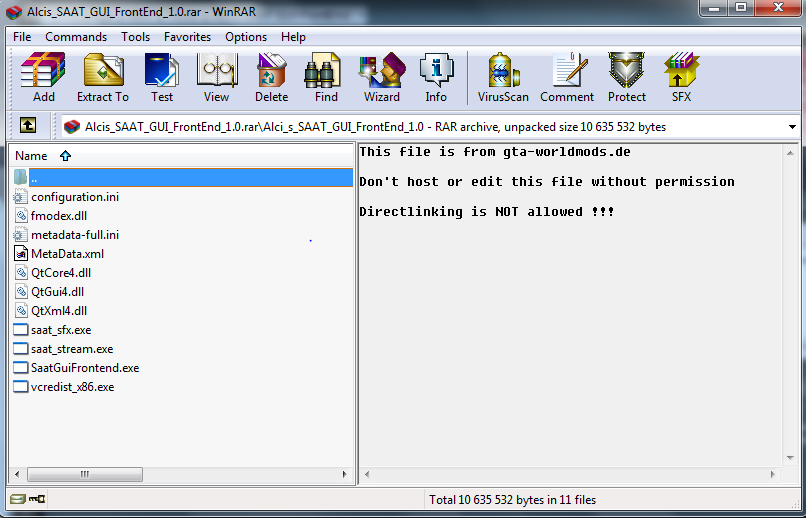Image resolution: width=806 pixels, height=518 pixels.
Task: Click the icon of saat_sfx.exe
Action: (x=21, y=330)
